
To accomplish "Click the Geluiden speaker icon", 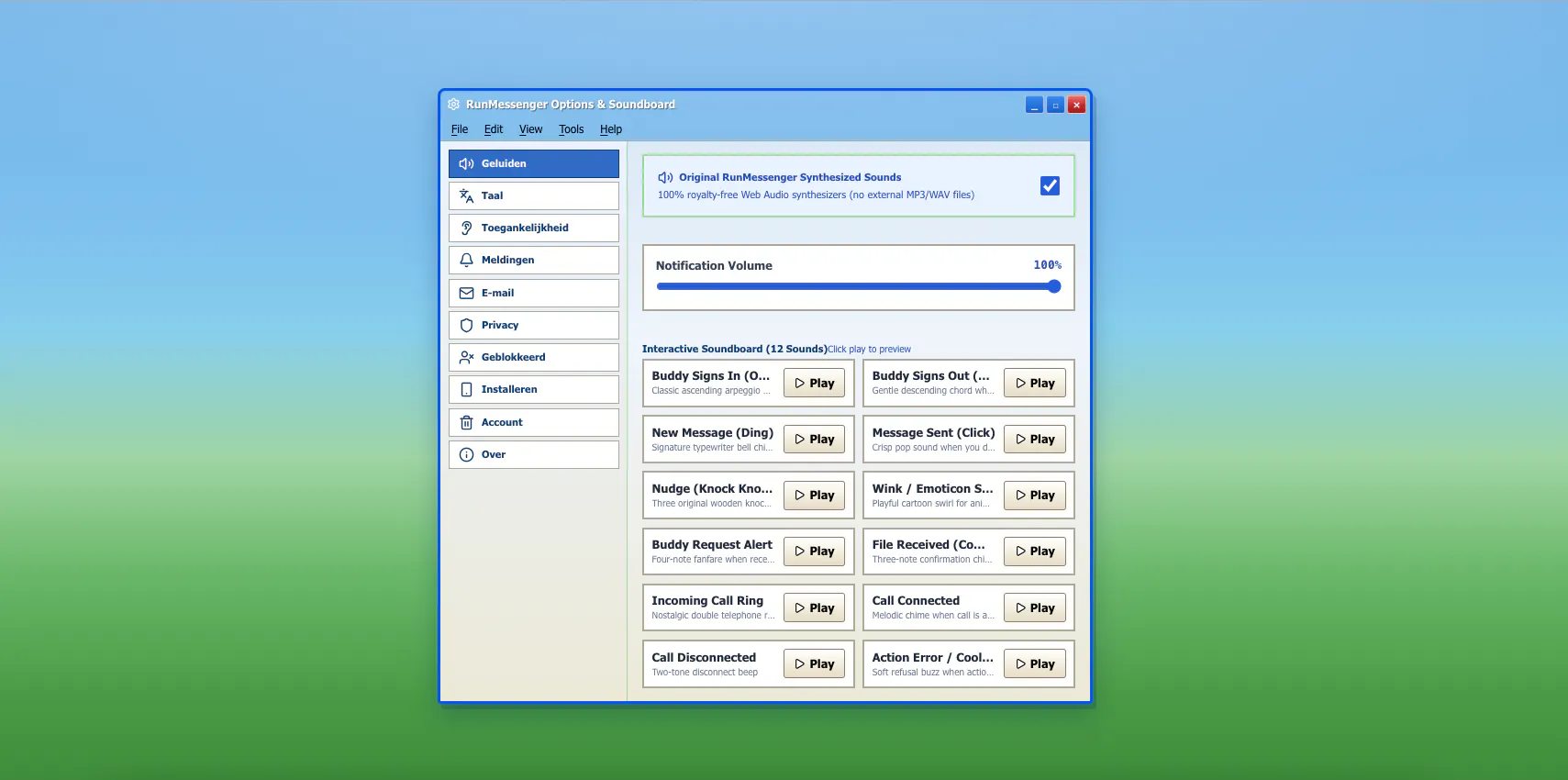I will [x=466, y=163].
